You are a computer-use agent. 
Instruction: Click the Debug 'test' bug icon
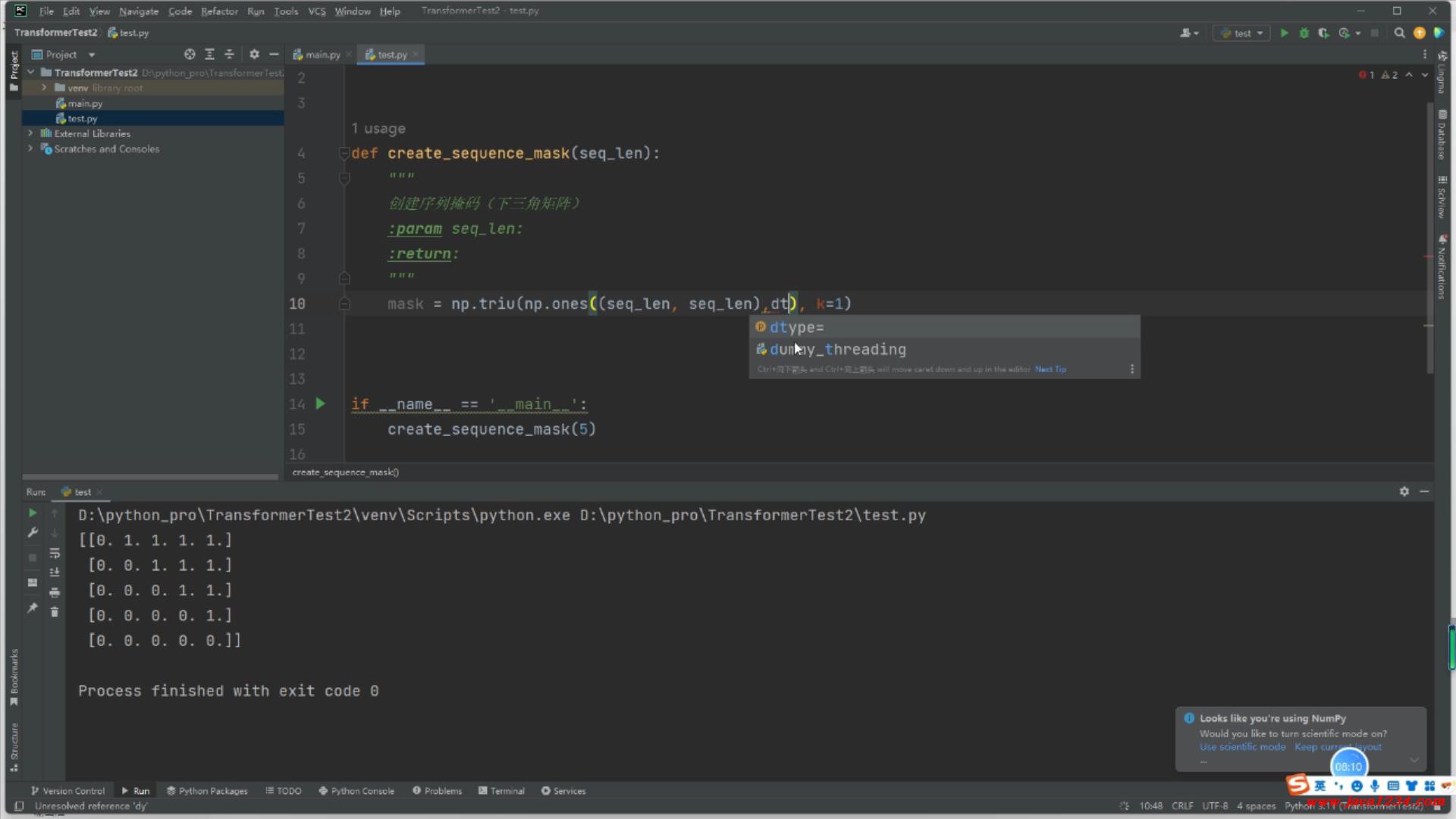pyautogui.click(x=1304, y=33)
